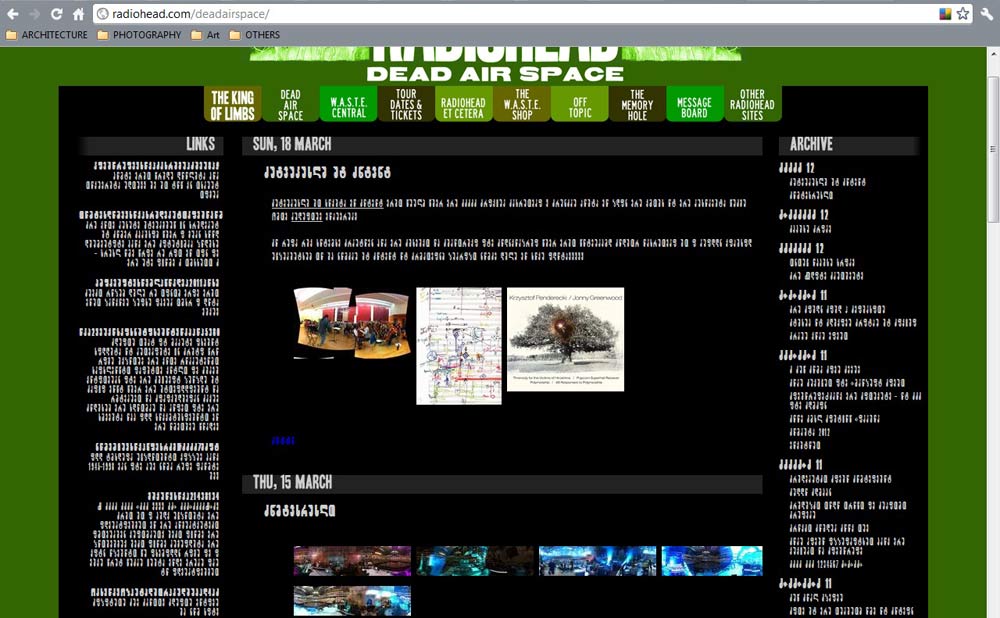The height and width of the screenshot is (618, 1000).
Task: Click the underlined link starting the first post
Action: [327, 203]
